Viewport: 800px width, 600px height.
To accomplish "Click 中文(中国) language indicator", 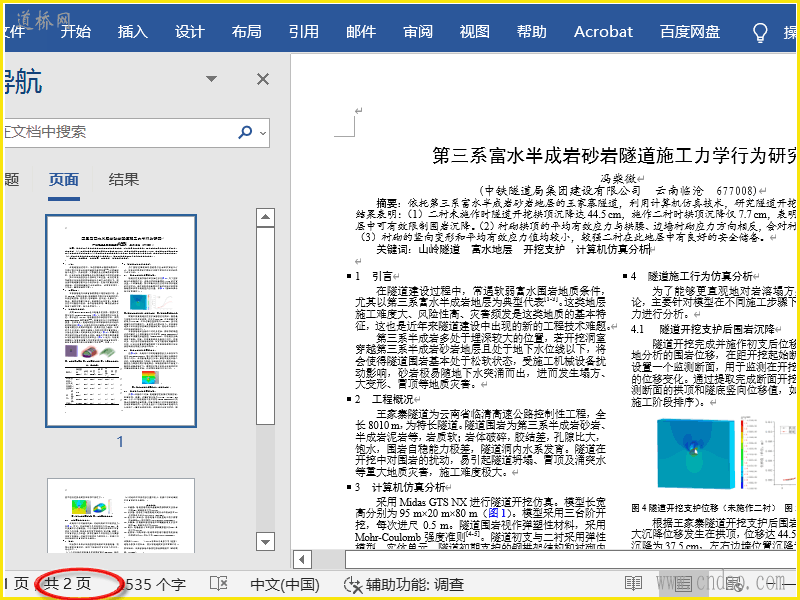I will [x=285, y=584].
